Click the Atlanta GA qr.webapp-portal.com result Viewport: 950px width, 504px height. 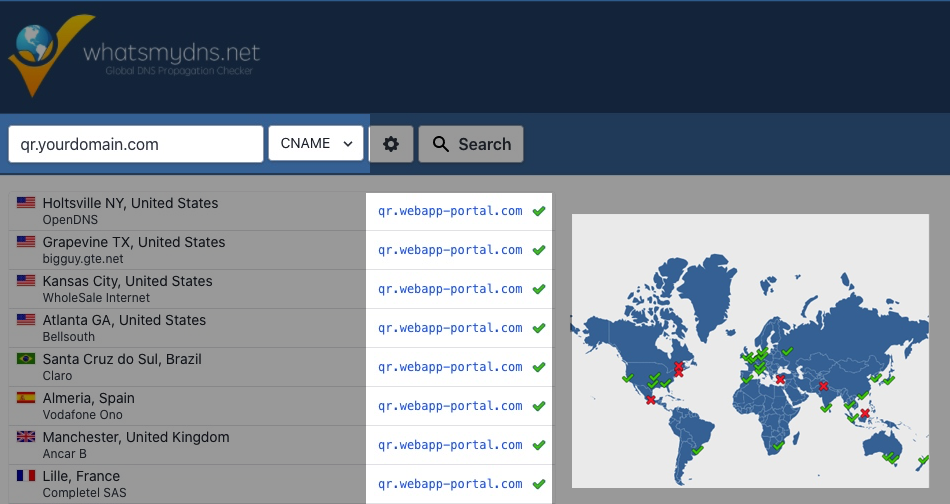click(450, 328)
